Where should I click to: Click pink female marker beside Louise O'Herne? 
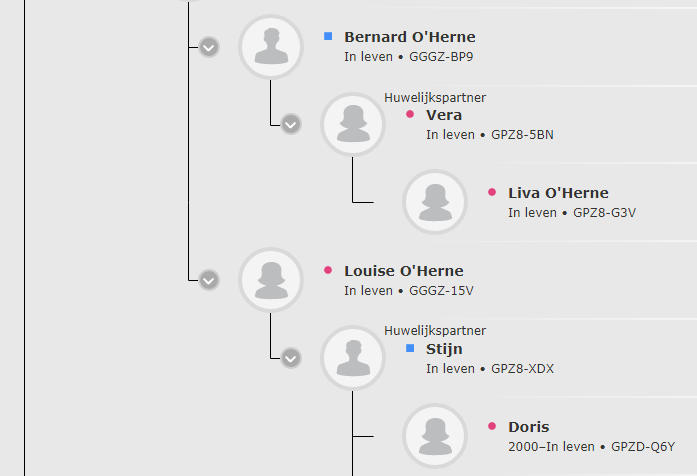pyautogui.click(x=328, y=270)
